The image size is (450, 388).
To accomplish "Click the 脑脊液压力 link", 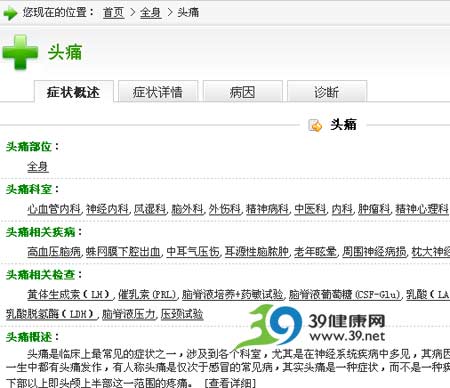I will [129, 314].
